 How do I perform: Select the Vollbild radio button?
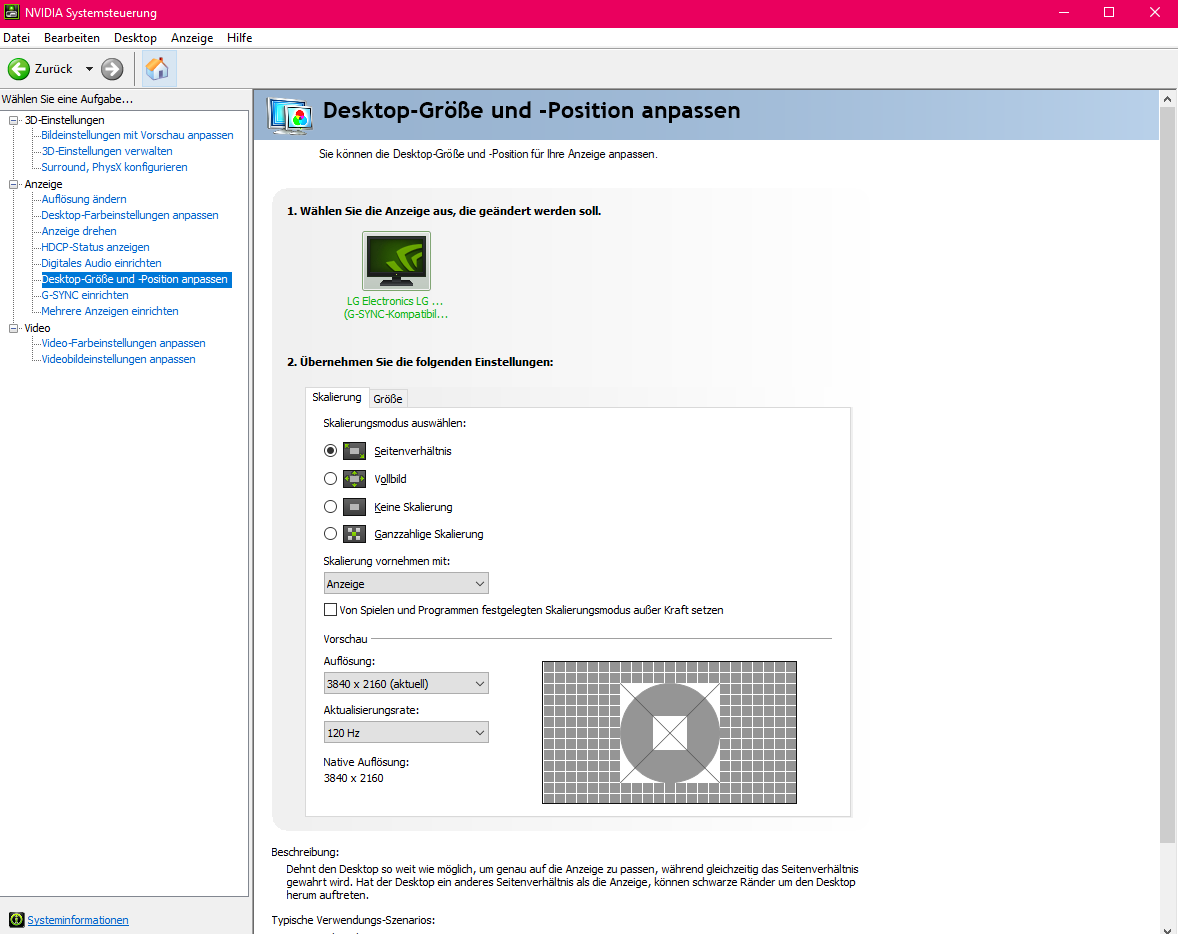[331, 479]
